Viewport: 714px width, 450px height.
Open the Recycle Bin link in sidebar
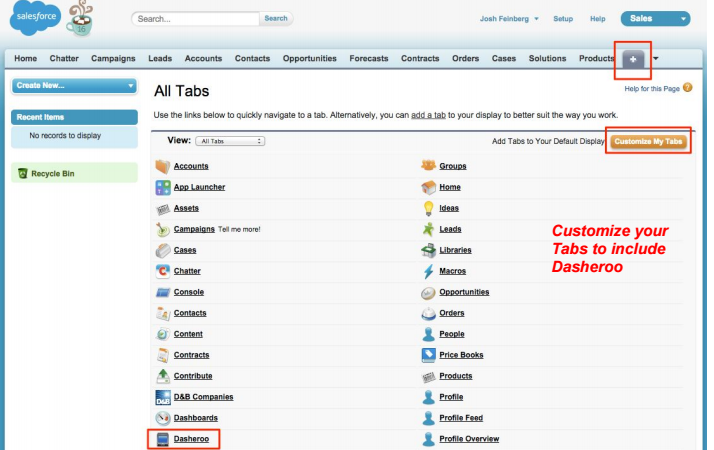pyautogui.click(x=52, y=174)
